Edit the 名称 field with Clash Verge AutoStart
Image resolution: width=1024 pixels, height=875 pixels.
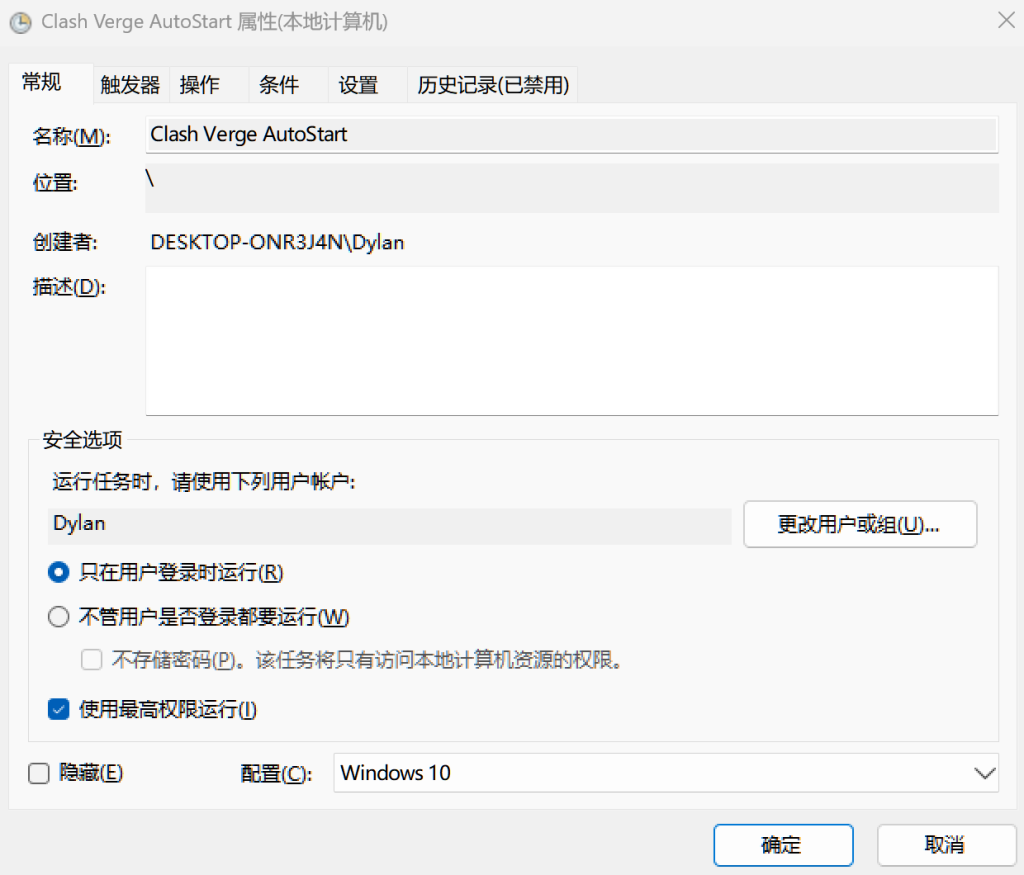click(571, 135)
